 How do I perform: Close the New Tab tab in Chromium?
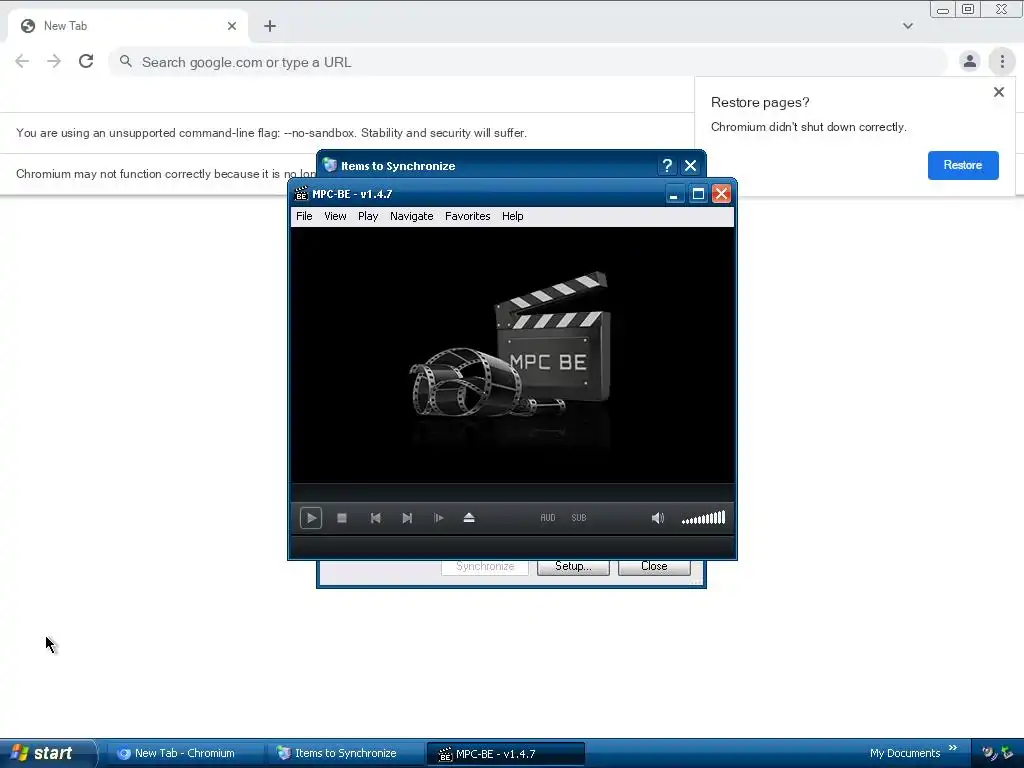coord(232,26)
